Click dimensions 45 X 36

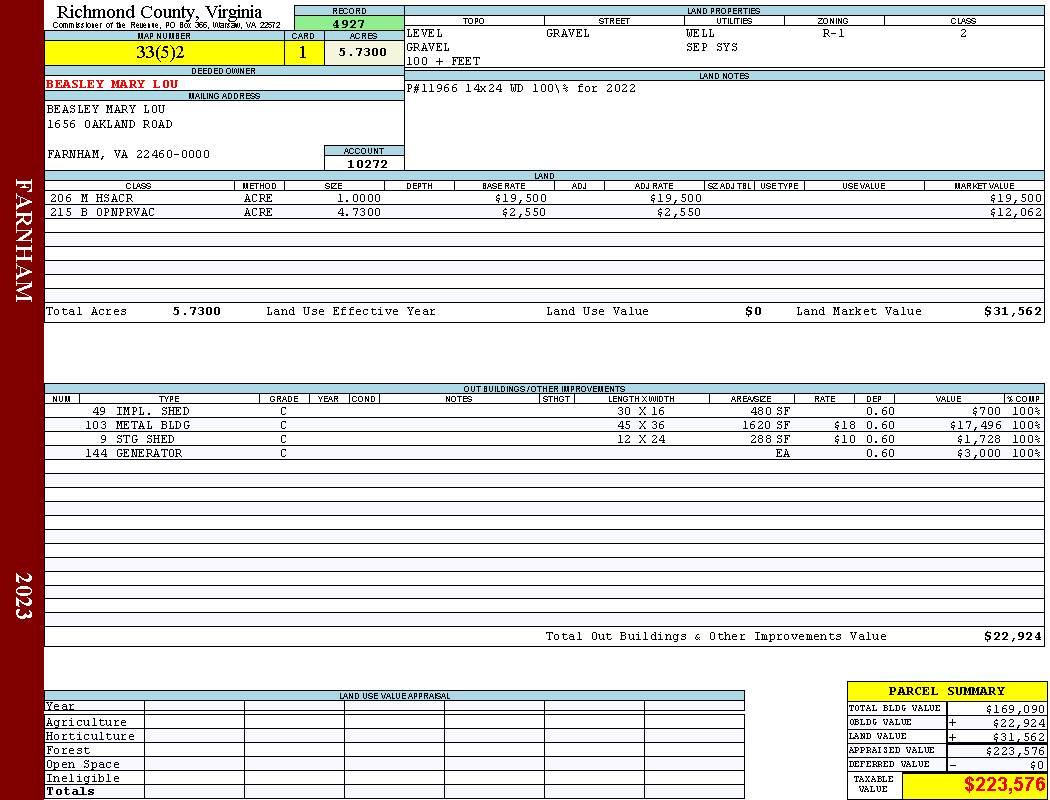pos(641,425)
